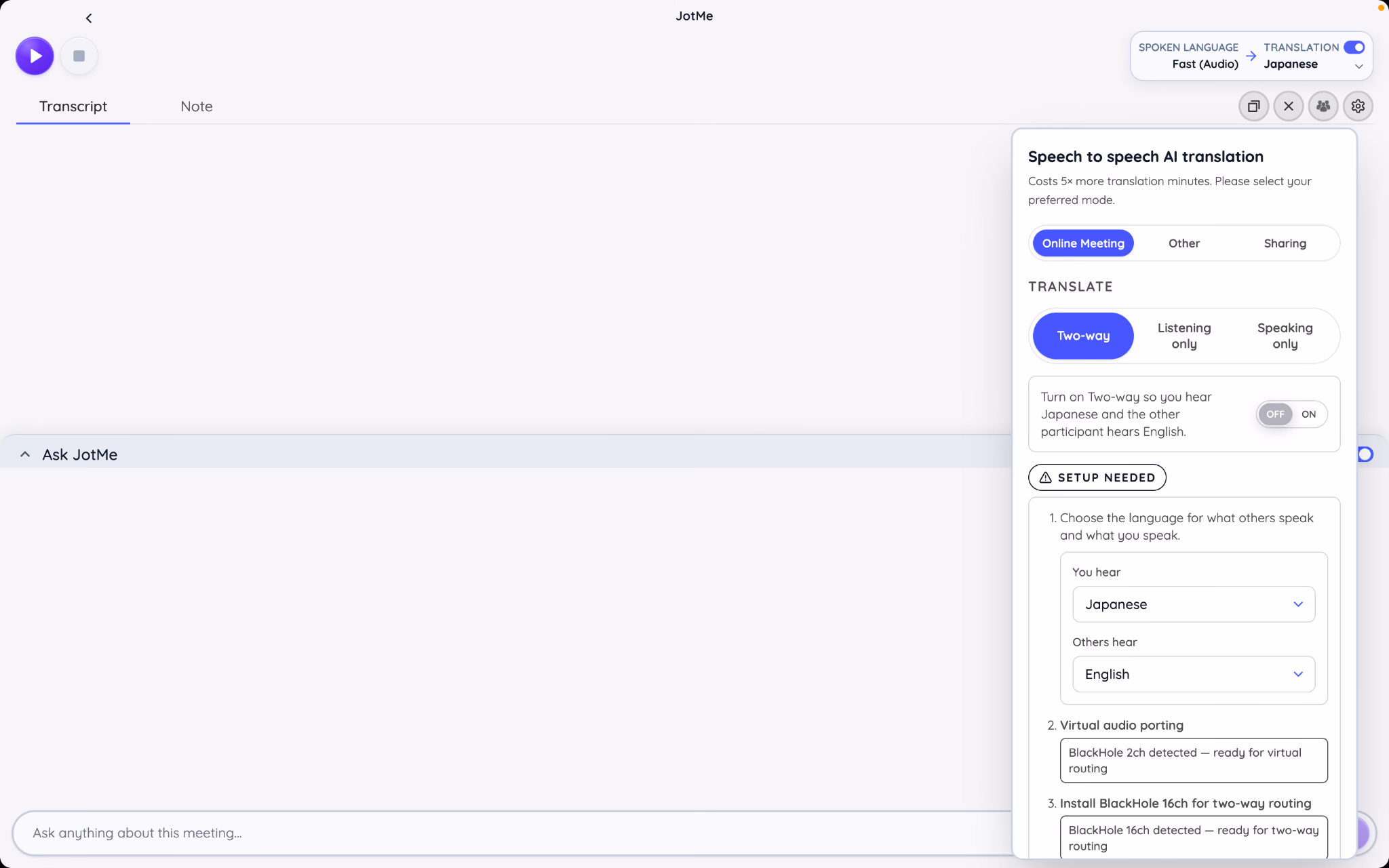Click the arrow between language and translation
This screenshot has width=1389, height=868.
(x=1251, y=56)
